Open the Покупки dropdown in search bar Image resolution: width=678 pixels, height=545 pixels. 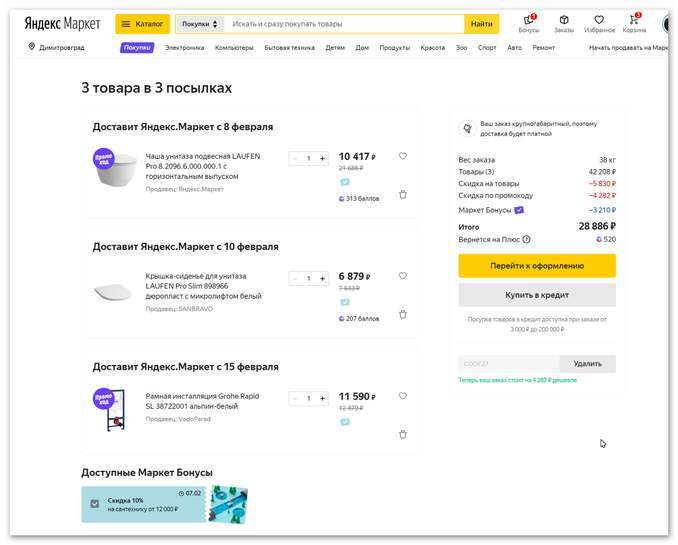199,23
